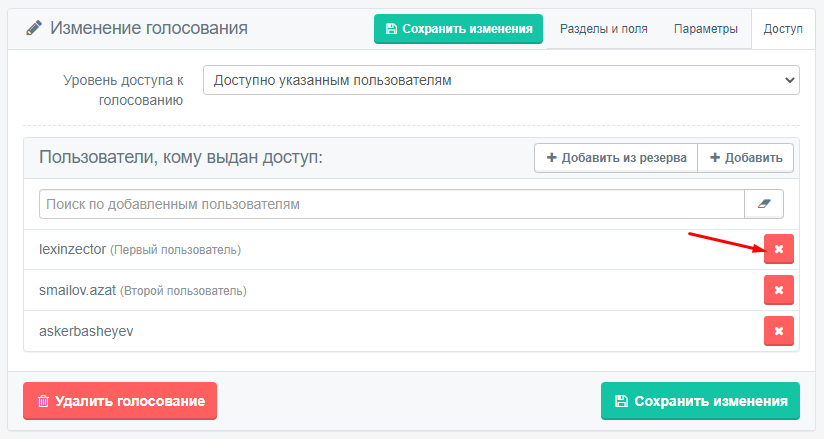Click (Первый пользователь) note text
This screenshot has height=439, width=824.
click(176, 250)
